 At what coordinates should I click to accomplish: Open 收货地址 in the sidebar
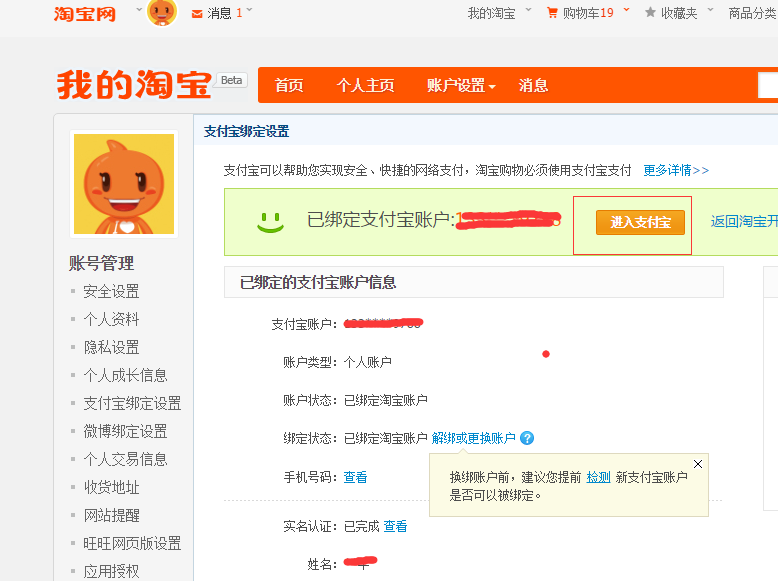click(111, 487)
